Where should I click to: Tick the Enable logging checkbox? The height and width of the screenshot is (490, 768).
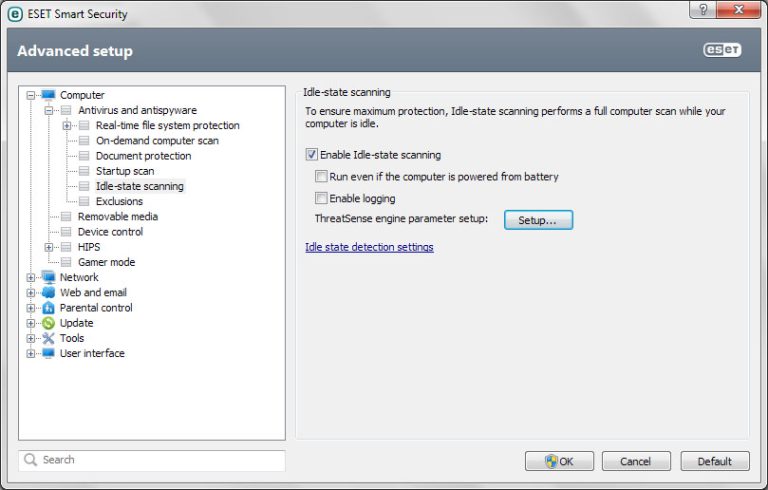coord(321,198)
